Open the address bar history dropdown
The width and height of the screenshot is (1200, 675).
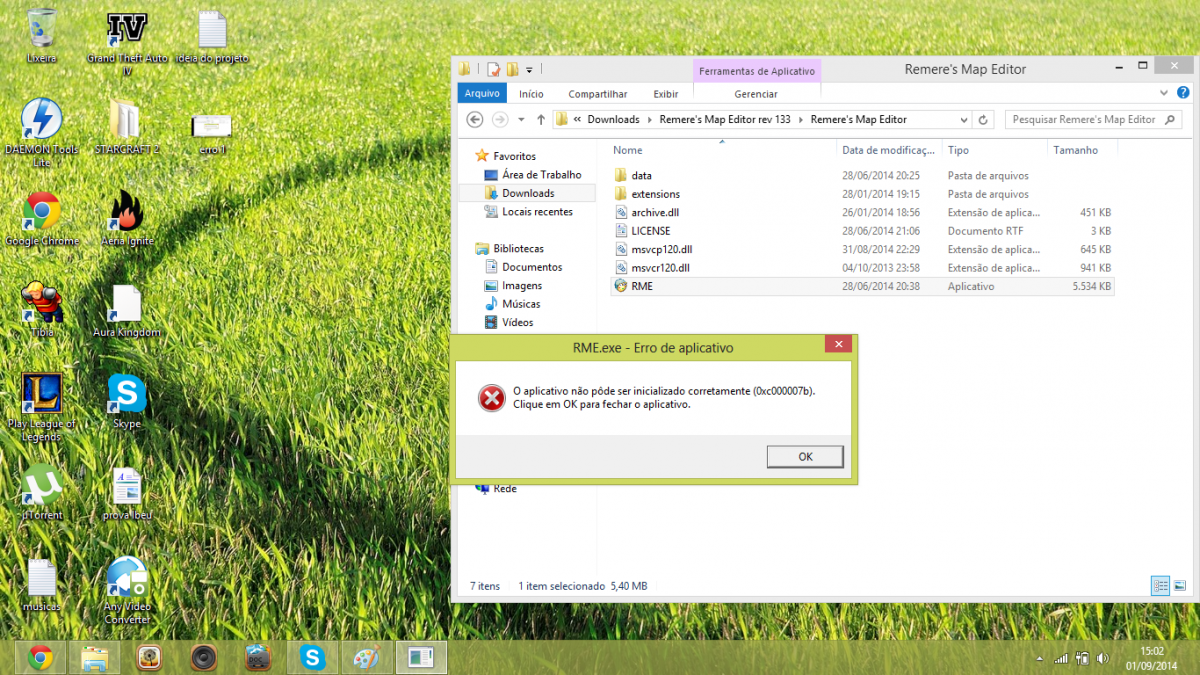click(x=964, y=120)
